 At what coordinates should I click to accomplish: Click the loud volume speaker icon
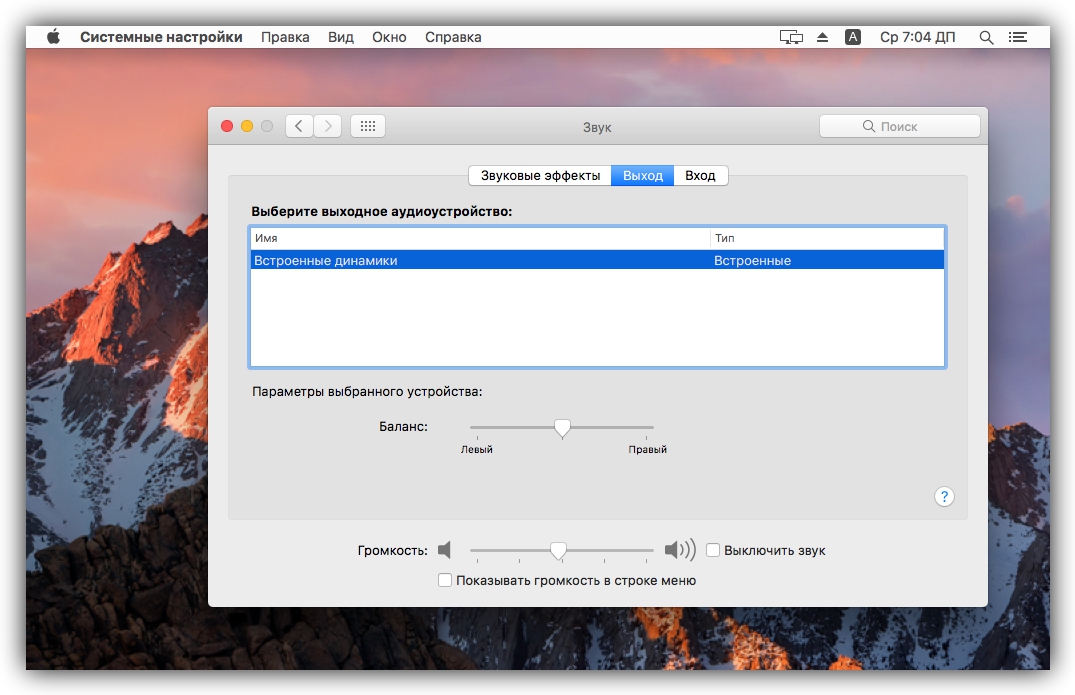point(679,550)
